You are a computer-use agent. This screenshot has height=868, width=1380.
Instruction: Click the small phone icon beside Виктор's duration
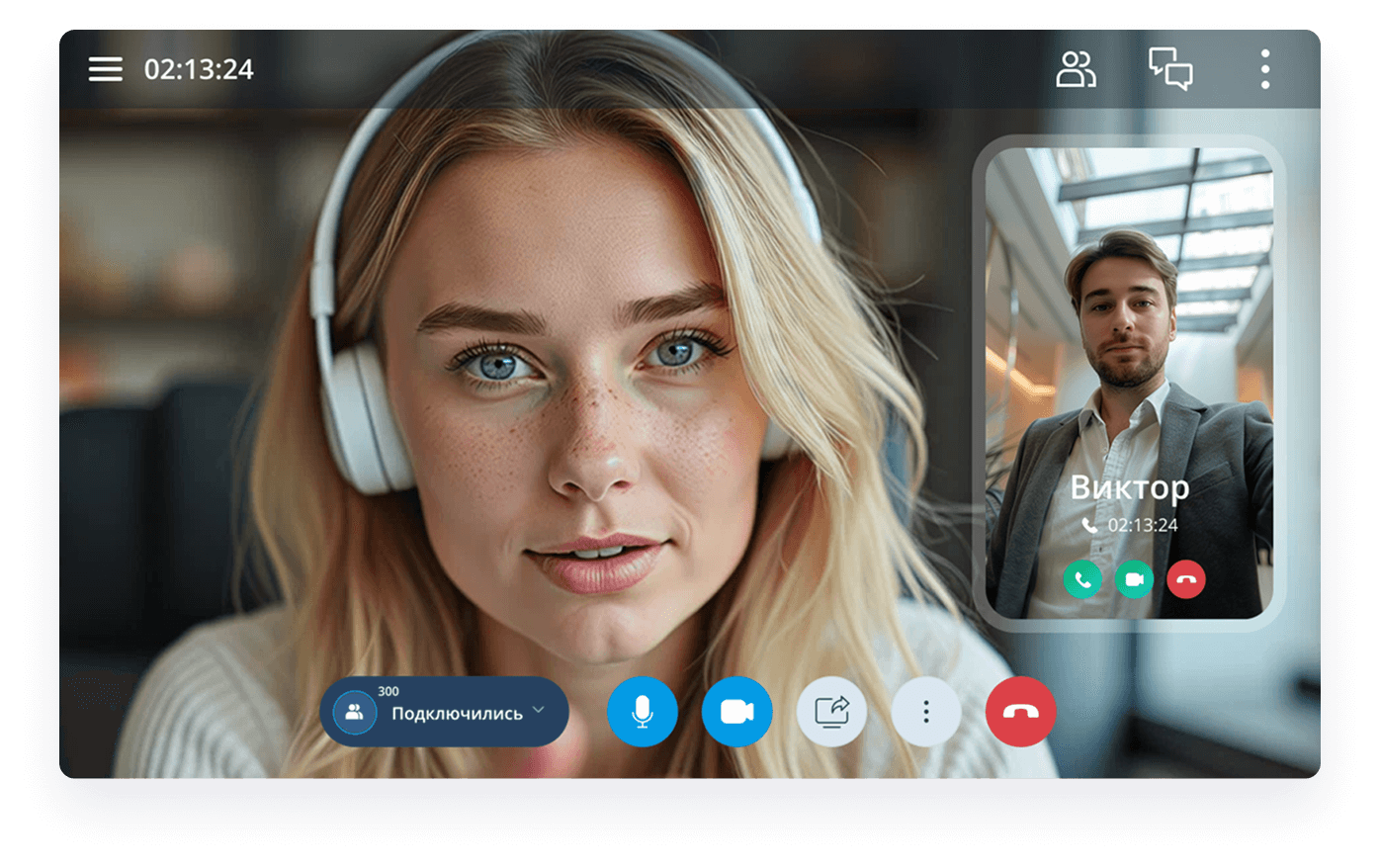point(1089,525)
